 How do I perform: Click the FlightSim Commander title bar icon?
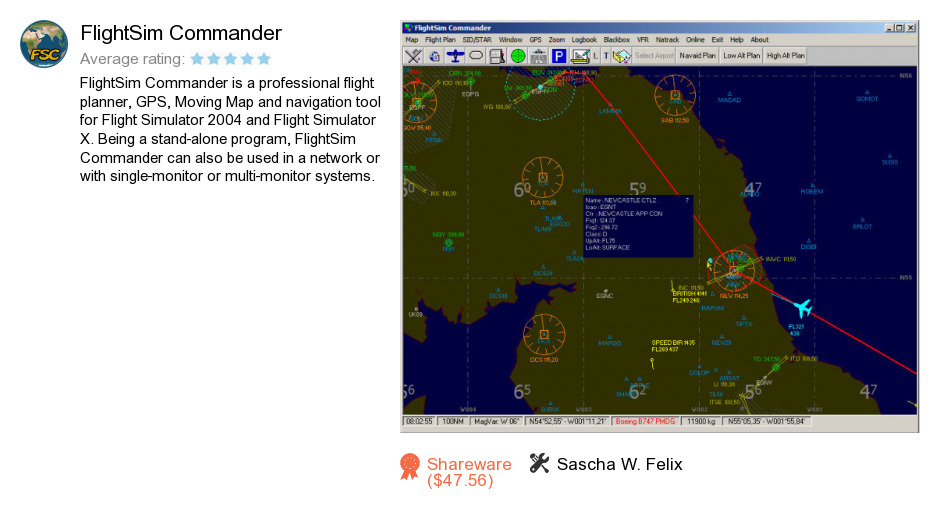tap(408, 28)
